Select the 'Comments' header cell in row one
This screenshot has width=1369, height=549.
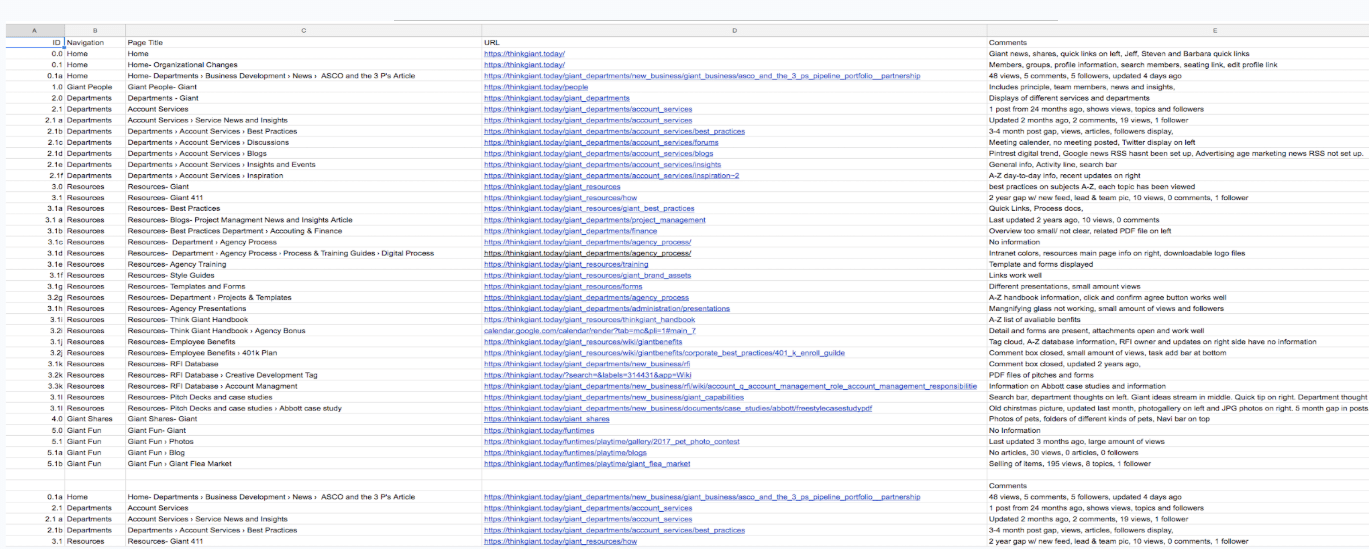pyautogui.click(x=1007, y=43)
